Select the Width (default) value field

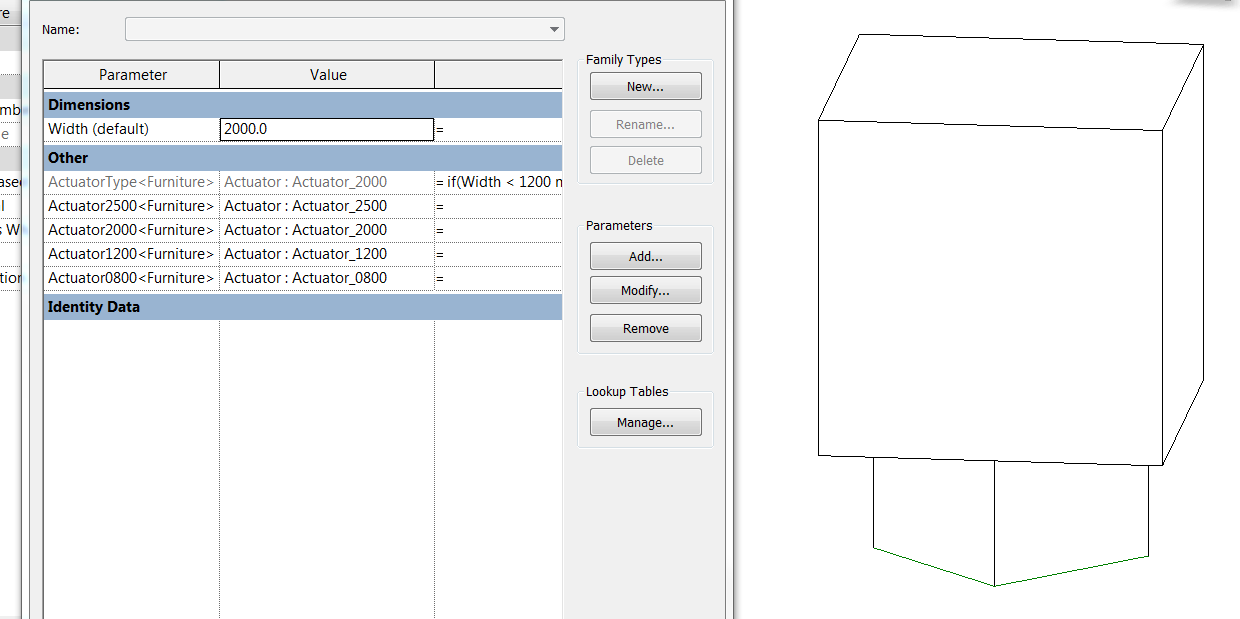coord(326,129)
